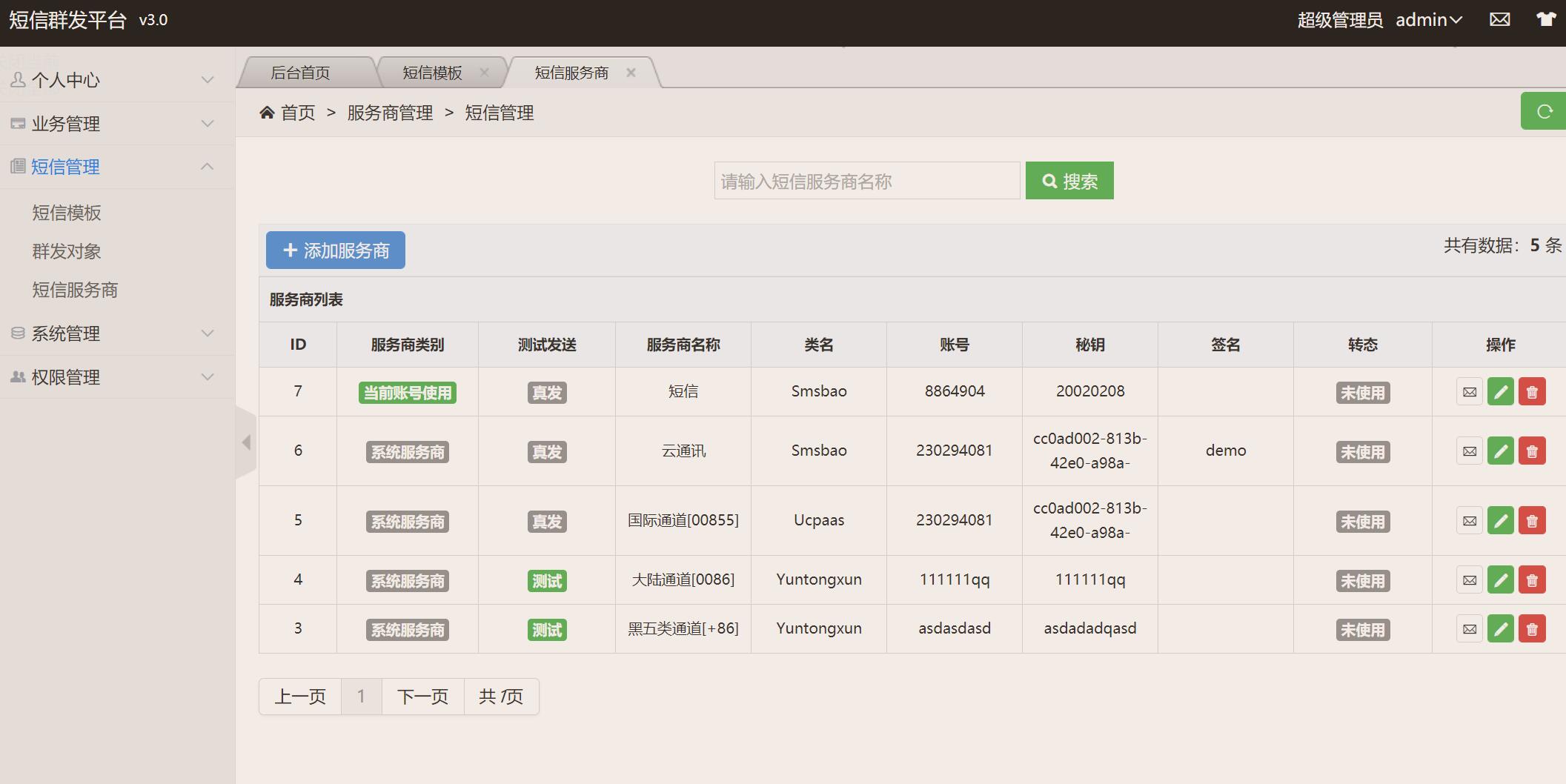Image resolution: width=1566 pixels, height=784 pixels.
Task: Expand 权限管理 sidebar menu
Action: tap(117, 377)
